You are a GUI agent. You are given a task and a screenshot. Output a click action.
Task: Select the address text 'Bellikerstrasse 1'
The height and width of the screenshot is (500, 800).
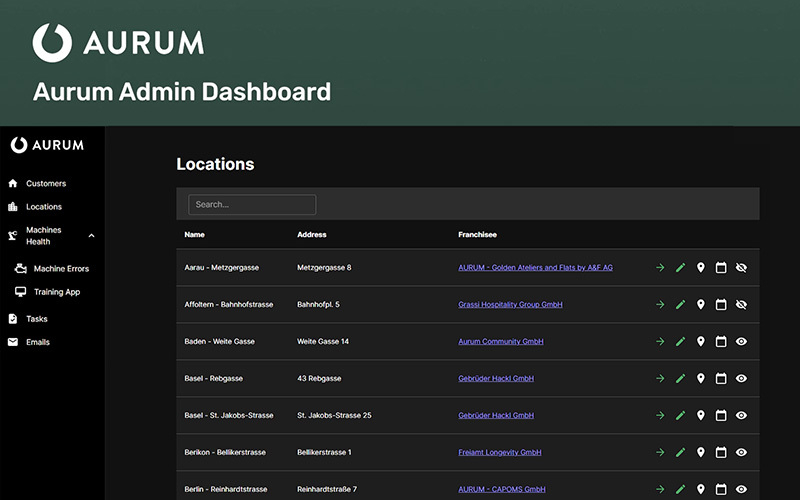(x=324, y=452)
